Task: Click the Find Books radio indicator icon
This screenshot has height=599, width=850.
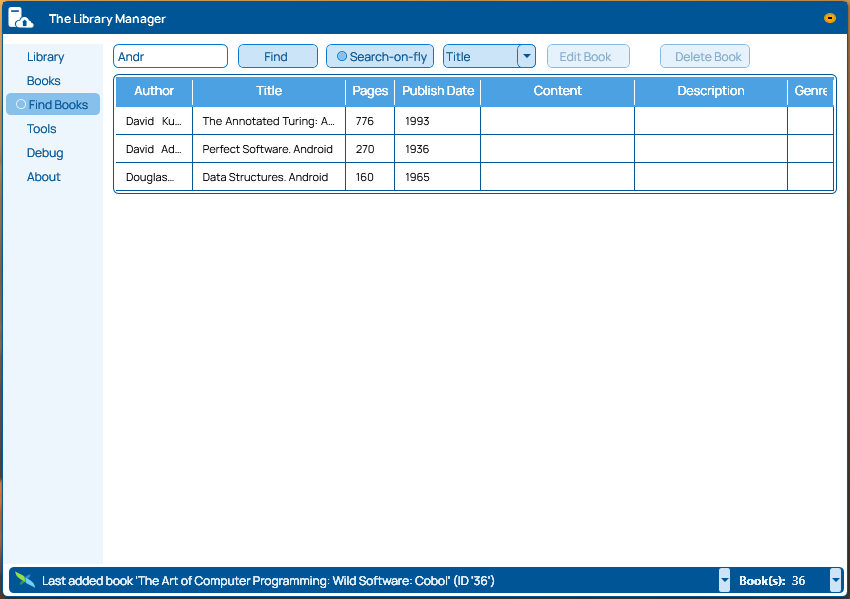Action: [19, 104]
